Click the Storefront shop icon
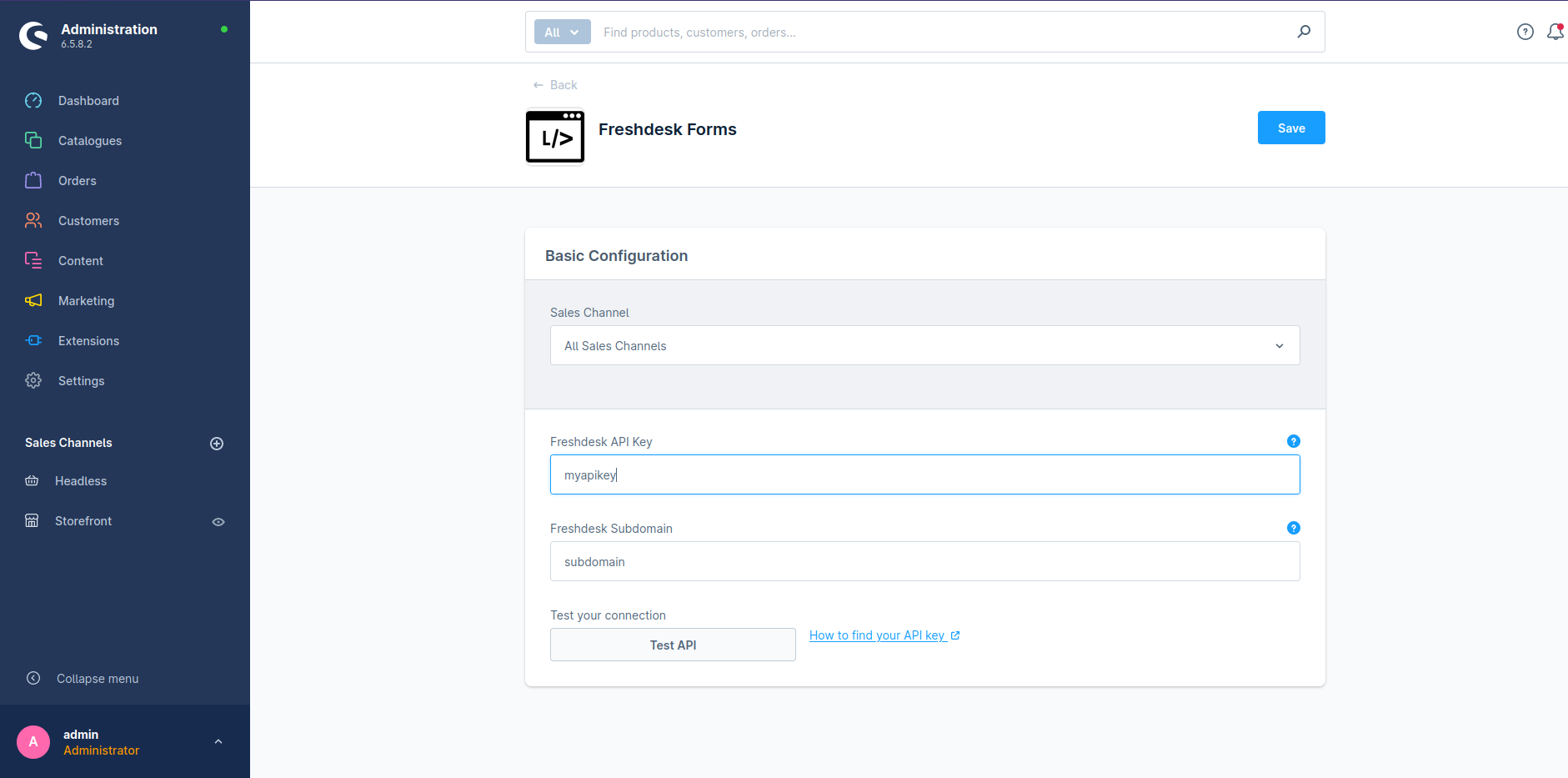1568x778 pixels. click(x=32, y=521)
